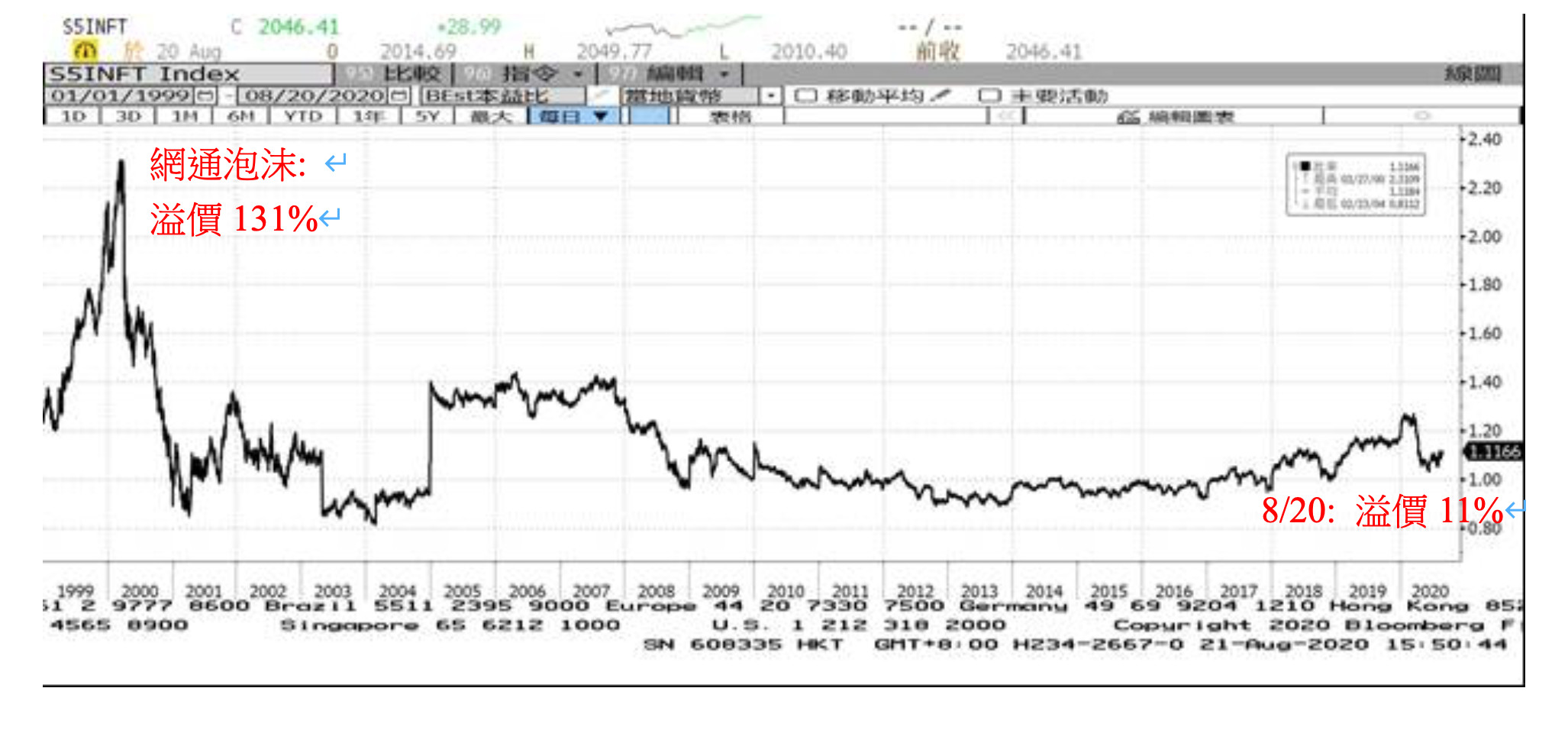This screenshot has height=730, width=1568.
Task: Click the 當地貨幣 currency field
Action: point(691,96)
